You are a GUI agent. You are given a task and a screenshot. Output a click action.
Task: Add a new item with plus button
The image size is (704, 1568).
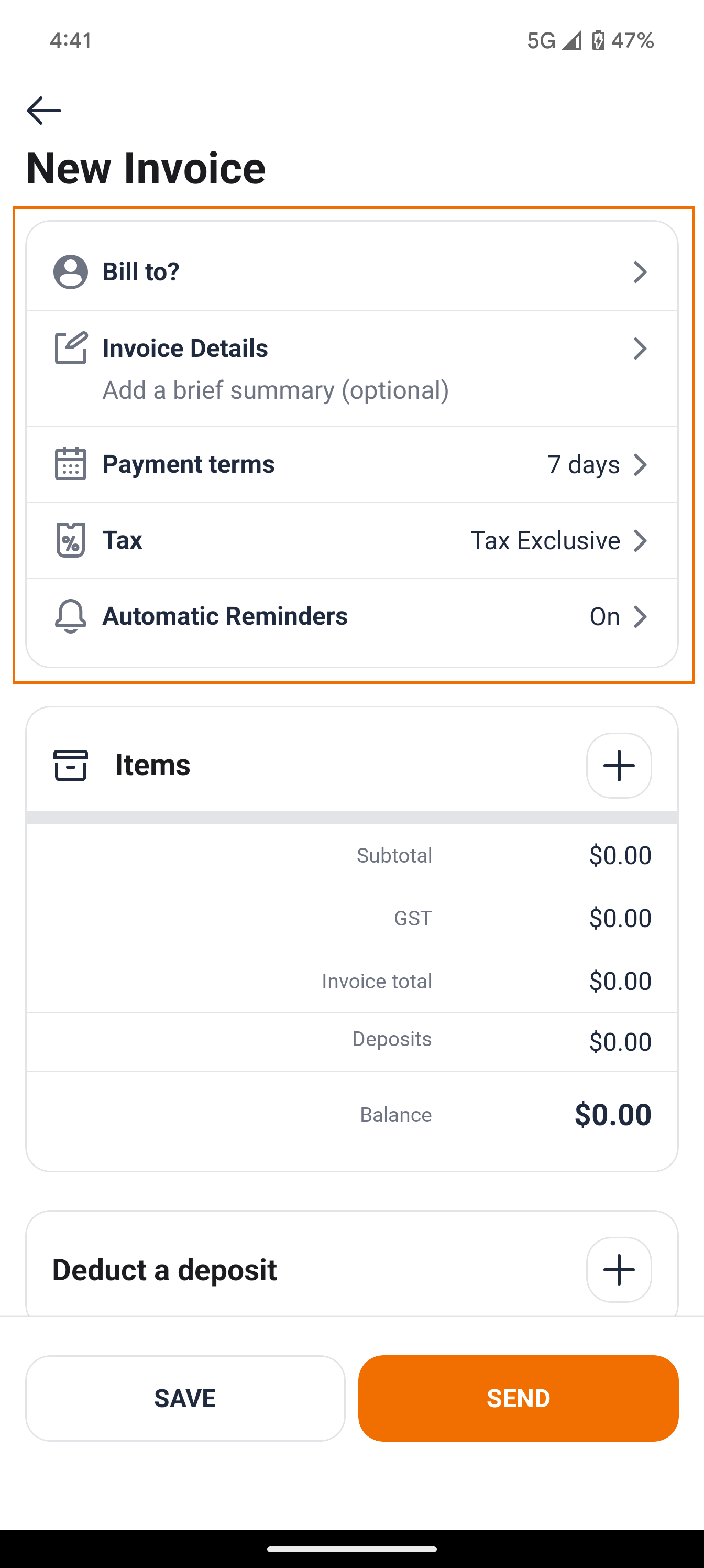point(619,765)
